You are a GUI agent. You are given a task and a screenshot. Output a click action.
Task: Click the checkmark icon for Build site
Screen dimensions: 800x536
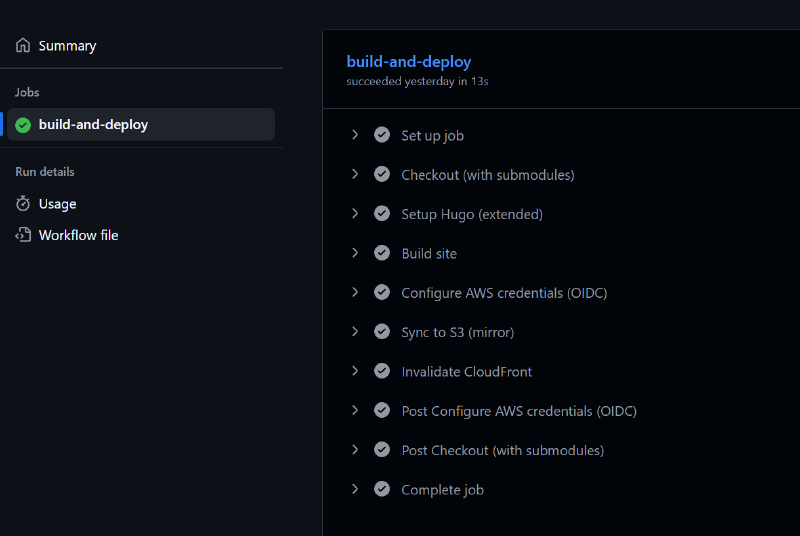coord(382,253)
